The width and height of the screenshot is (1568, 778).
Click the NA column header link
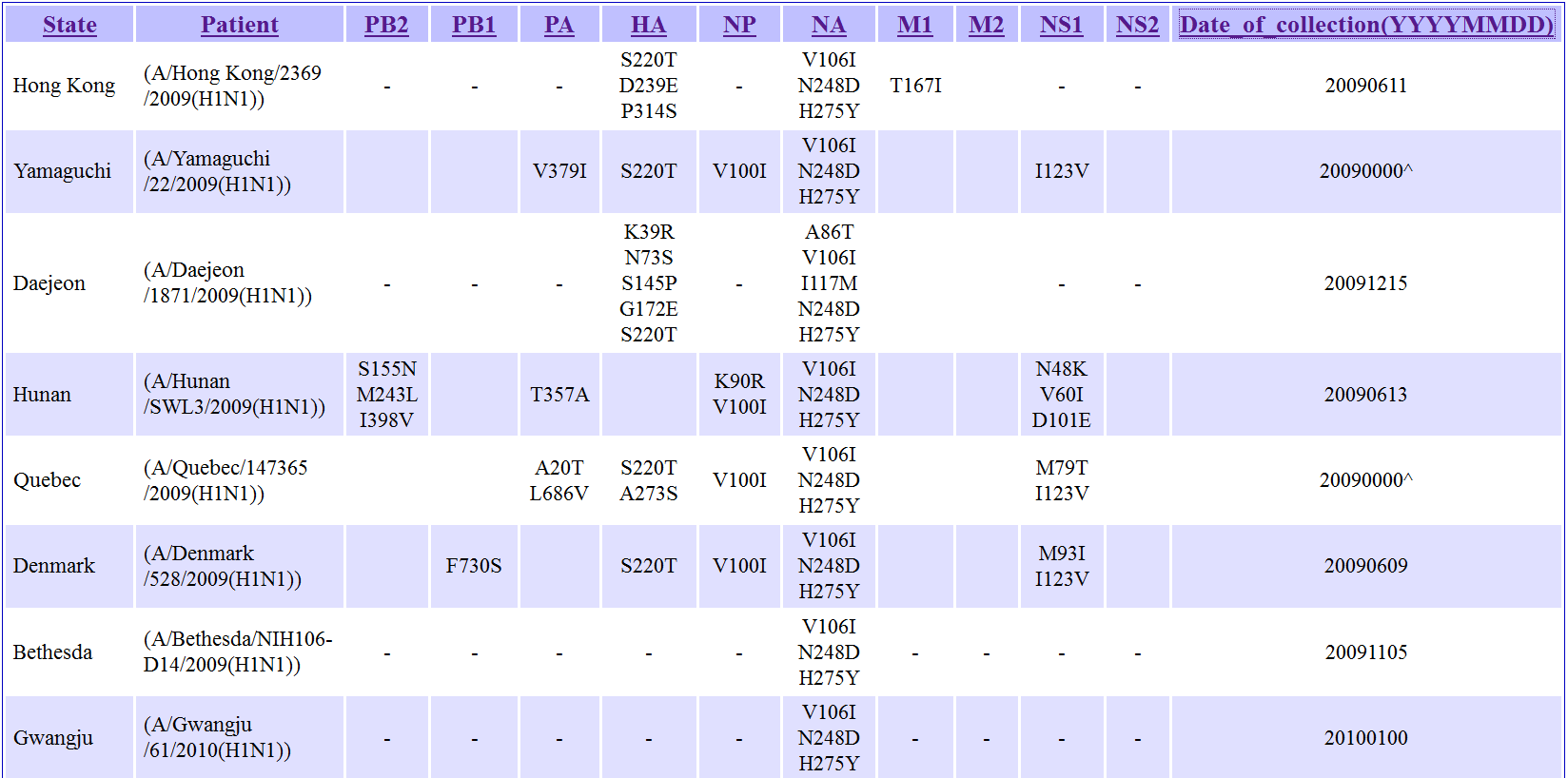(x=829, y=25)
